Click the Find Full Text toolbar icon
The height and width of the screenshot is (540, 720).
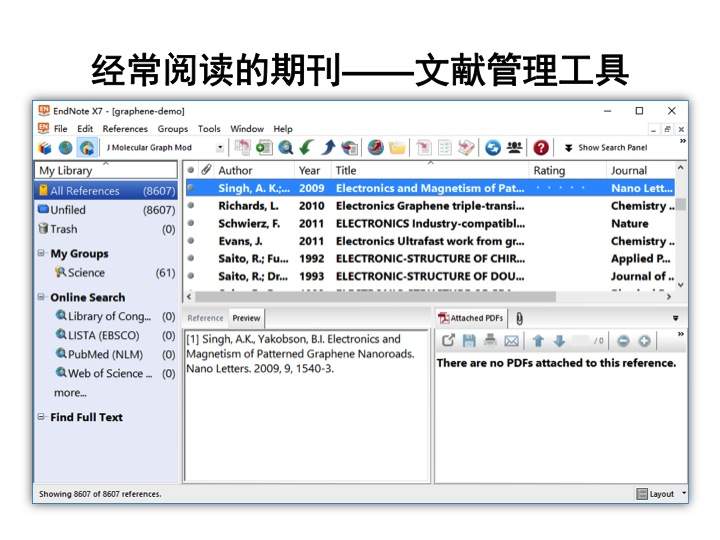[349, 147]
